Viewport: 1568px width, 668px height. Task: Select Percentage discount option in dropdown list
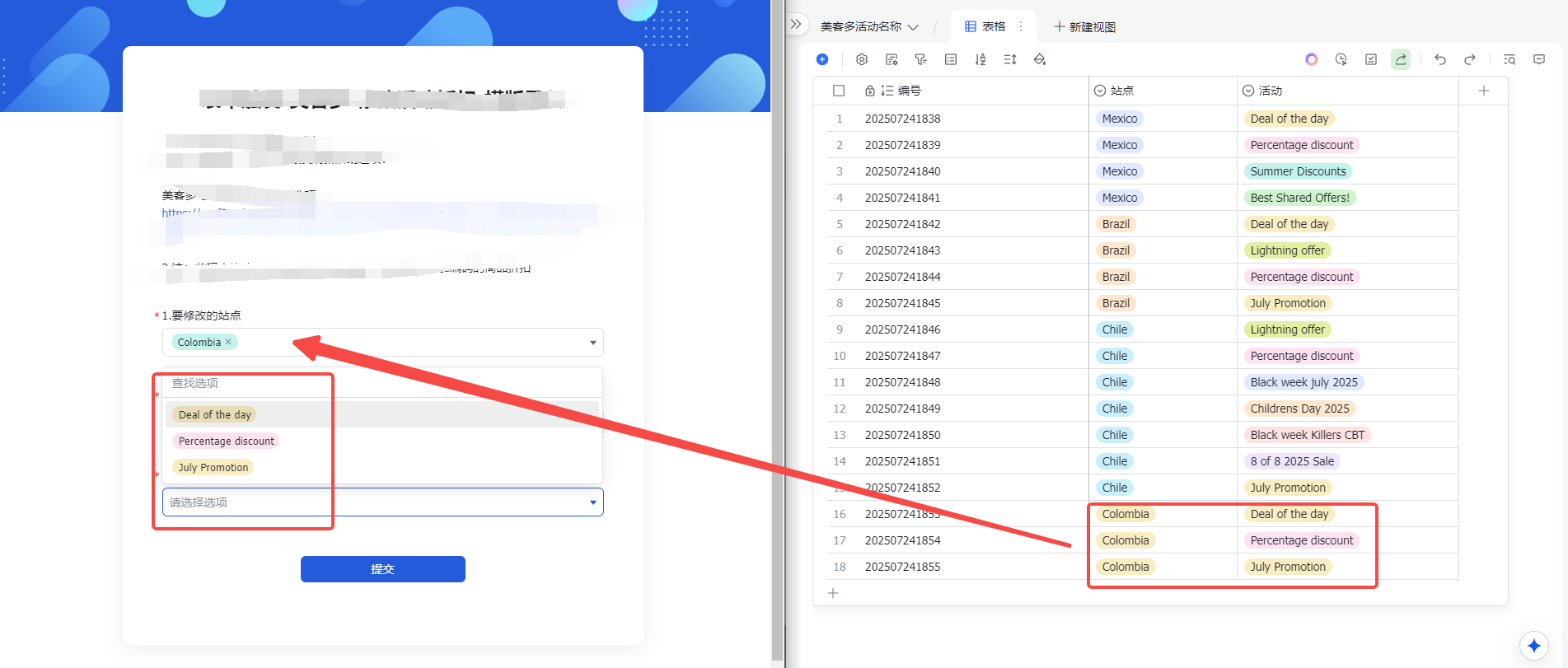(226, 441)
